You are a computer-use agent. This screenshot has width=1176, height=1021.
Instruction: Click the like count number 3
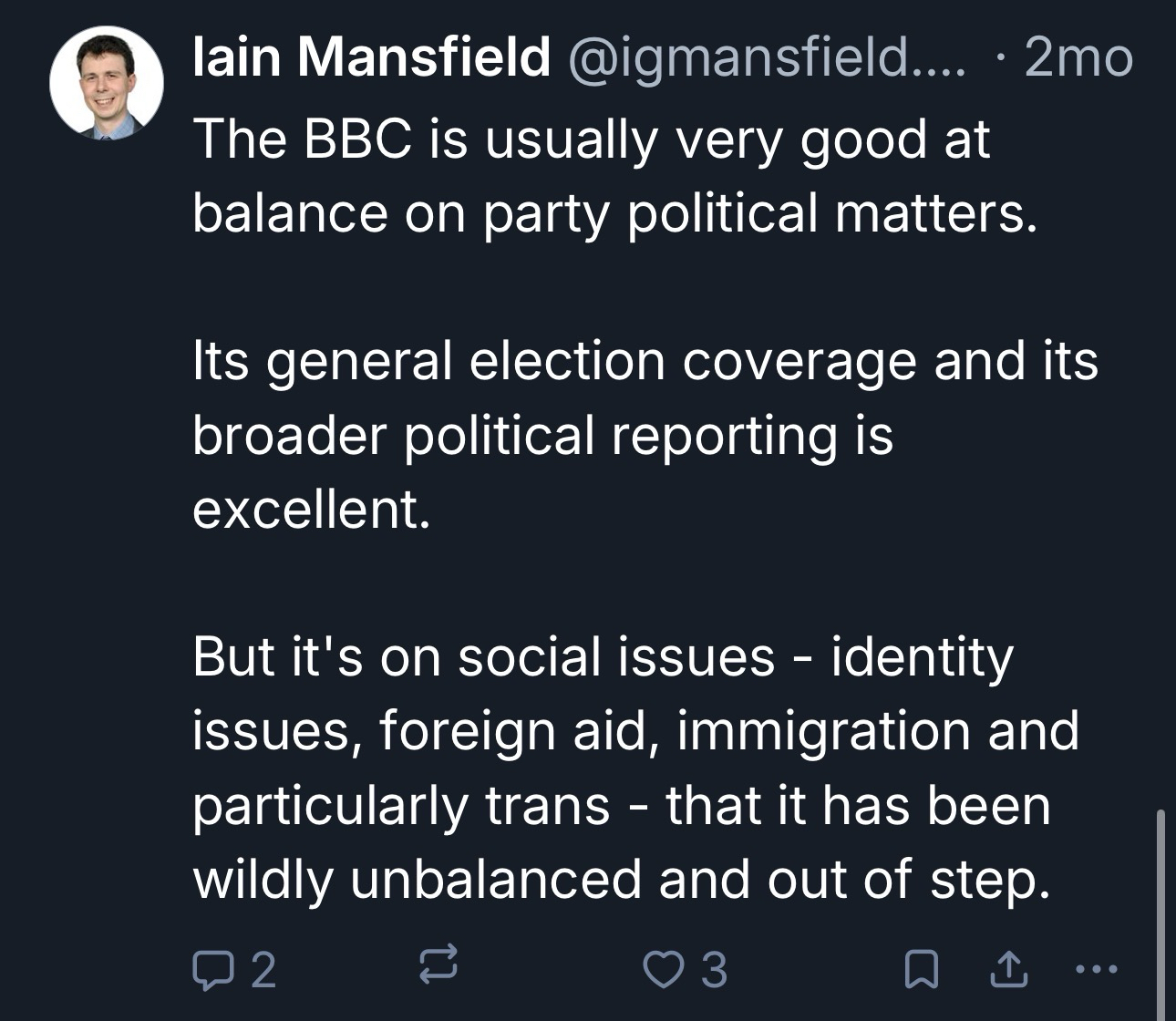pyautogui.click(x=715, y=970)
